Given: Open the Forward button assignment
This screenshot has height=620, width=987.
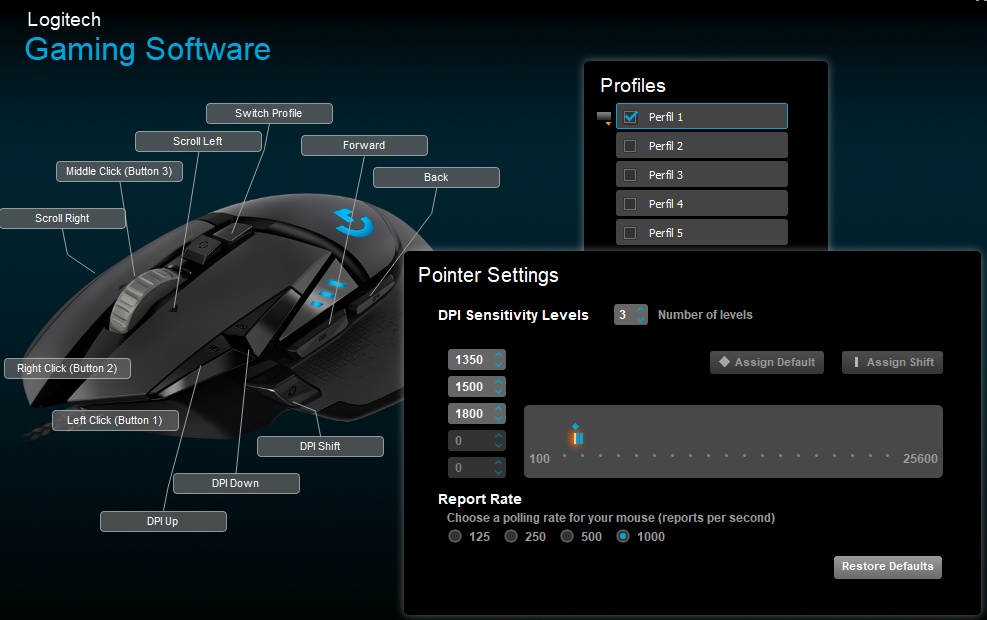Looking at the screenshot, I should (364, 145).
